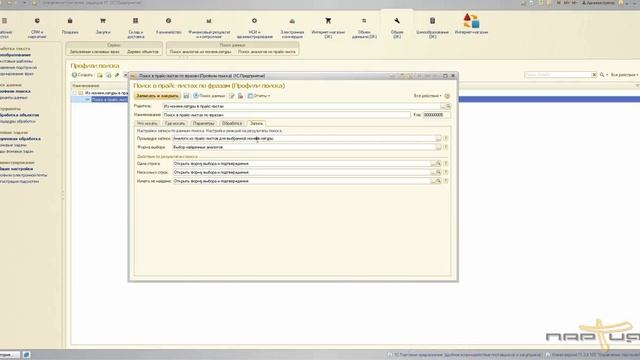640x360 pixels.
Task: Click the Создать button in Профили поиска
Action: click(x=82, y=75)
